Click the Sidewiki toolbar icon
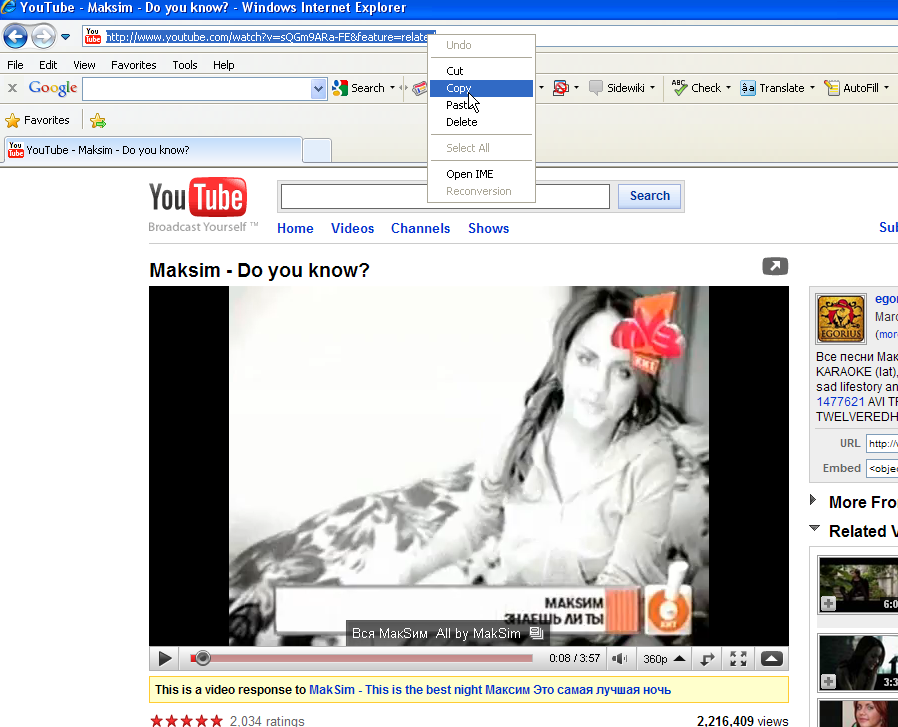898x727 pixels. click(596, 88)
